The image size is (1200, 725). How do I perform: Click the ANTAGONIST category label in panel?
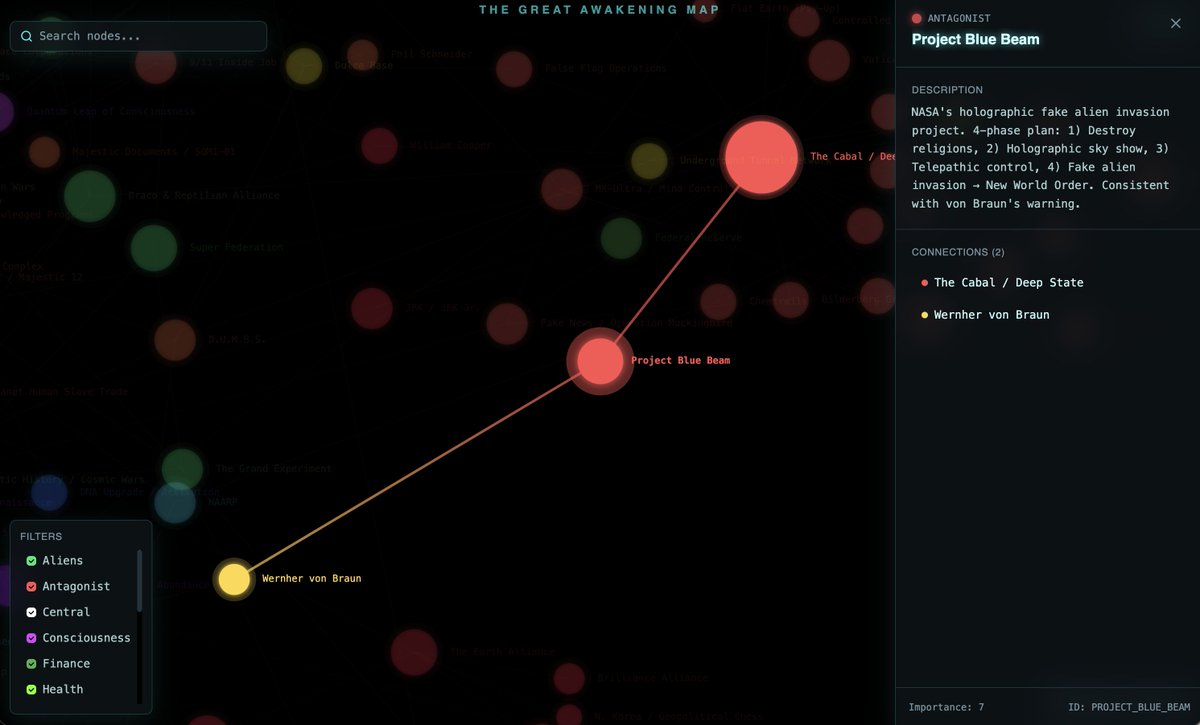tap(959, 18)
